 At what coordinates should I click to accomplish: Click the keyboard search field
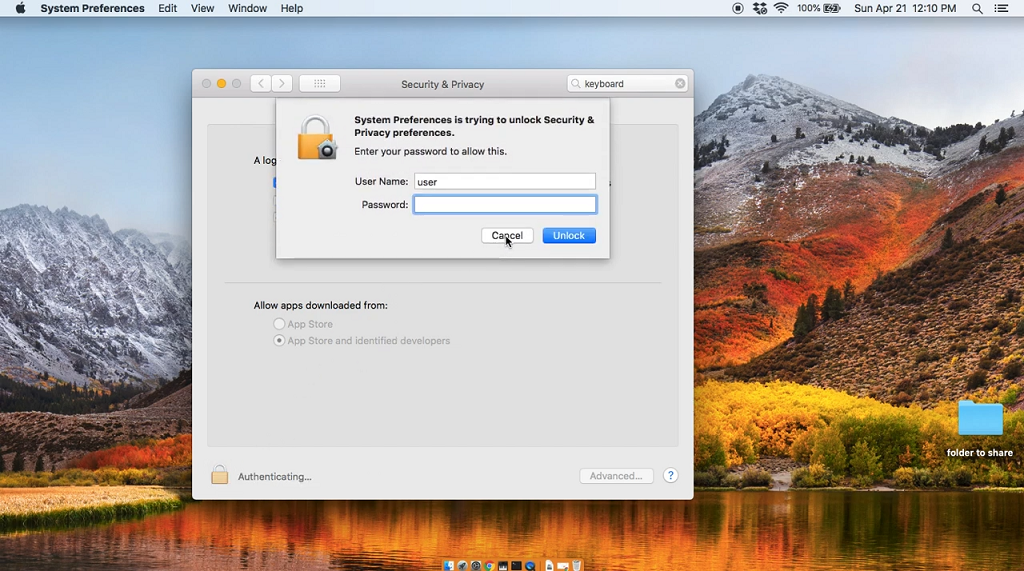pos(627,84)
